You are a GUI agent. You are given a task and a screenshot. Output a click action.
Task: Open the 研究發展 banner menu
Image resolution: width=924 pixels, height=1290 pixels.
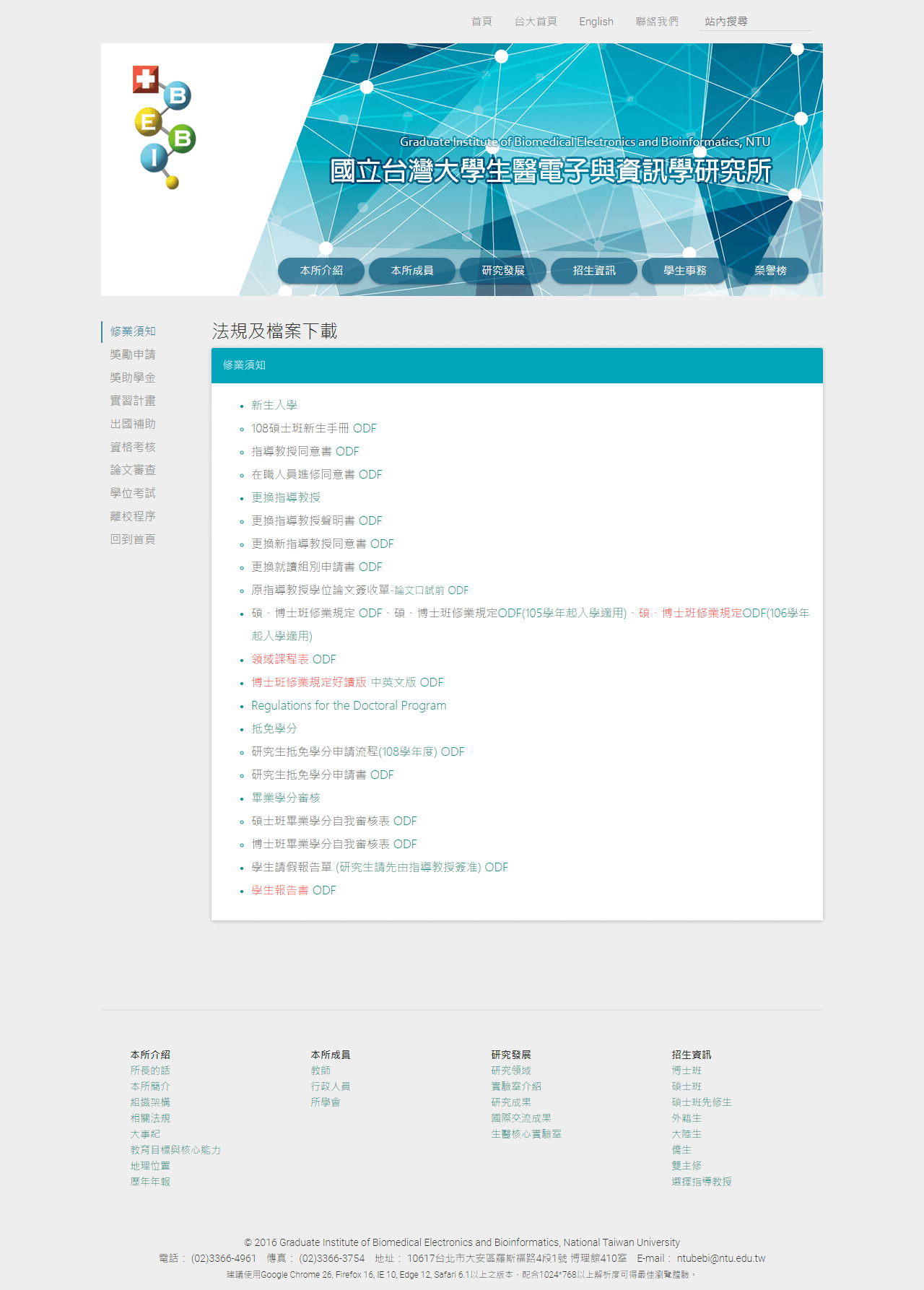click(503, 271)
